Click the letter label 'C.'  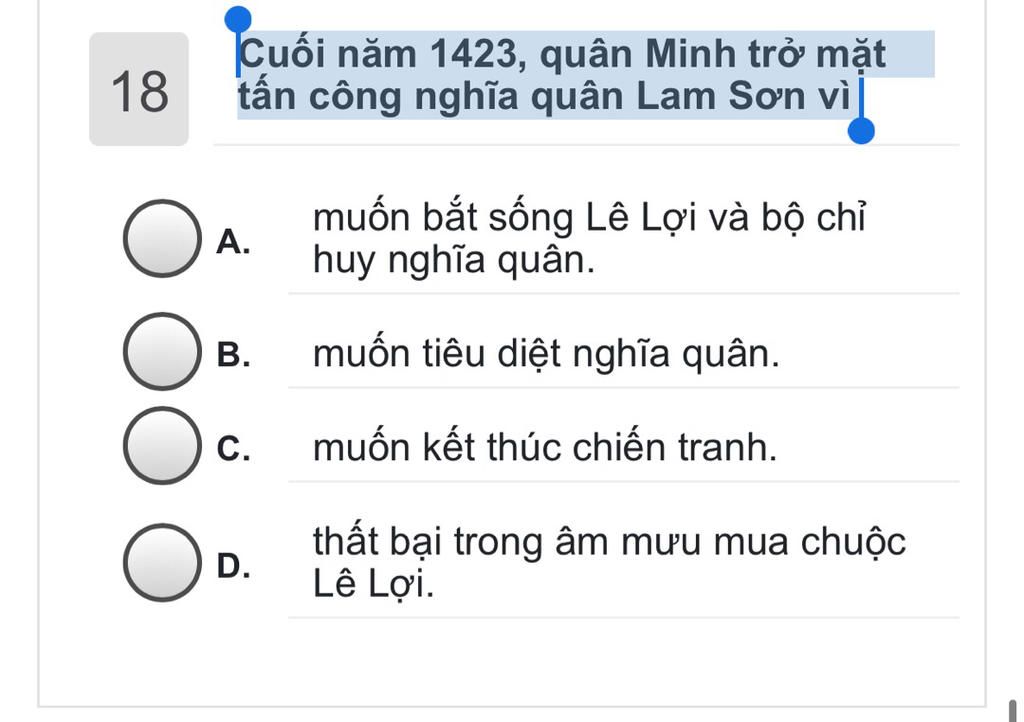point(233,448)
